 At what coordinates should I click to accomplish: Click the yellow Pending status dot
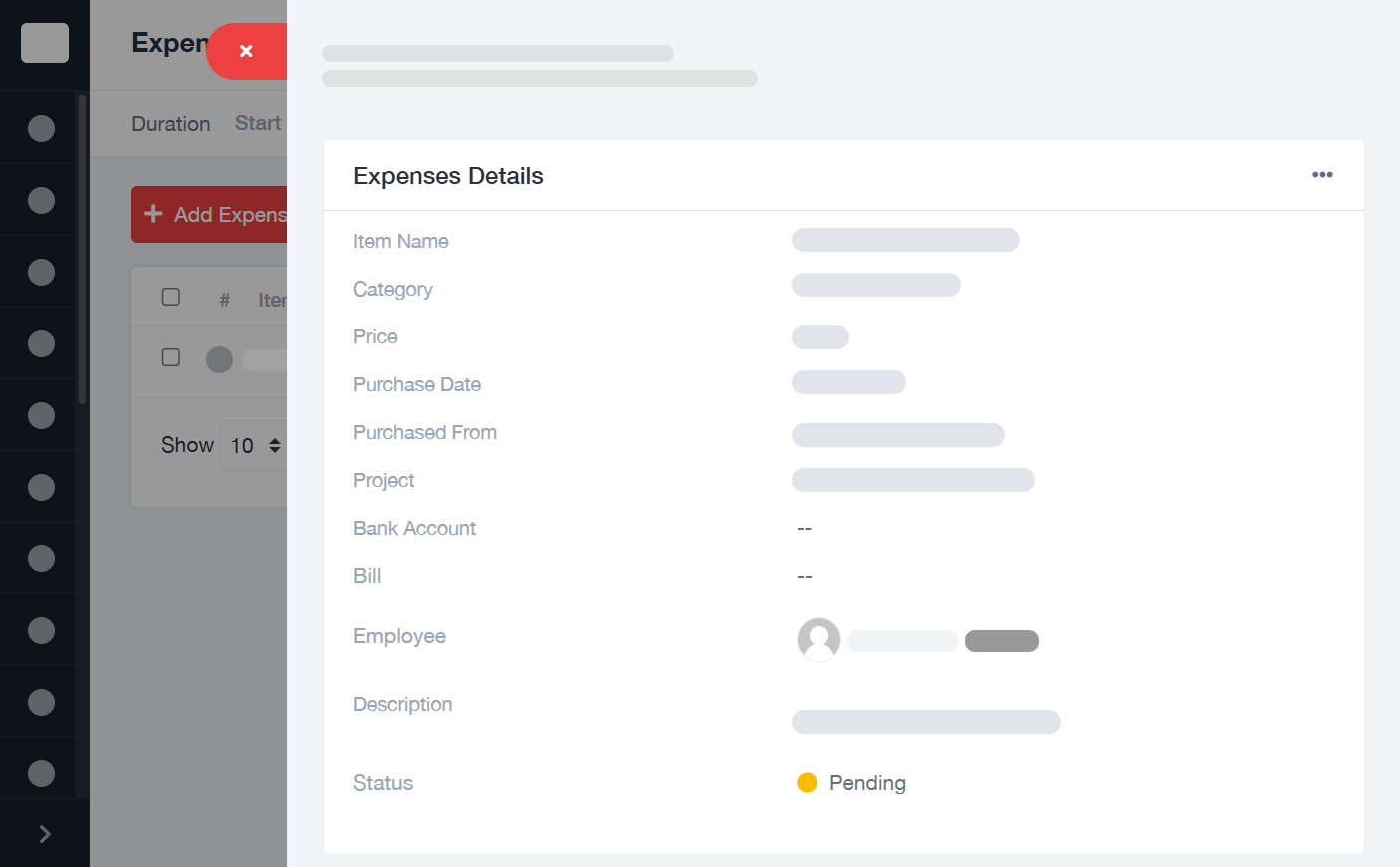(807, 783)
